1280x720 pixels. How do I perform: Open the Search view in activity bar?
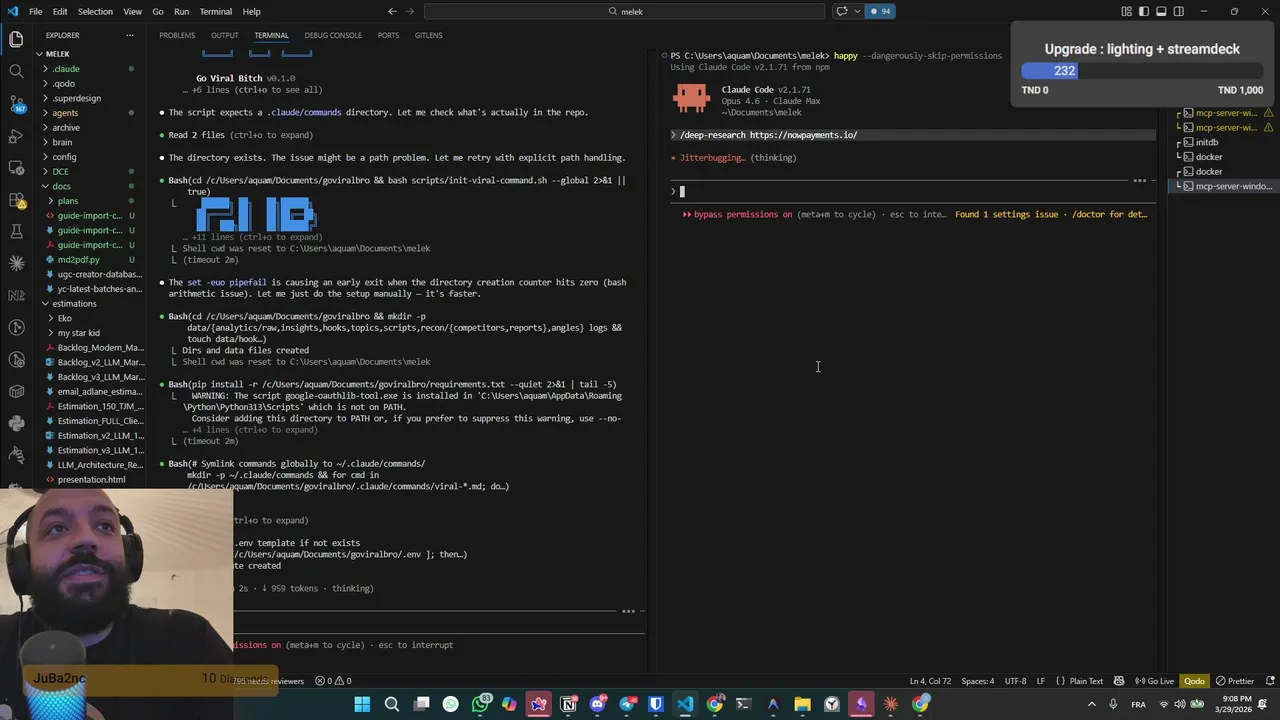coord(16,71)
